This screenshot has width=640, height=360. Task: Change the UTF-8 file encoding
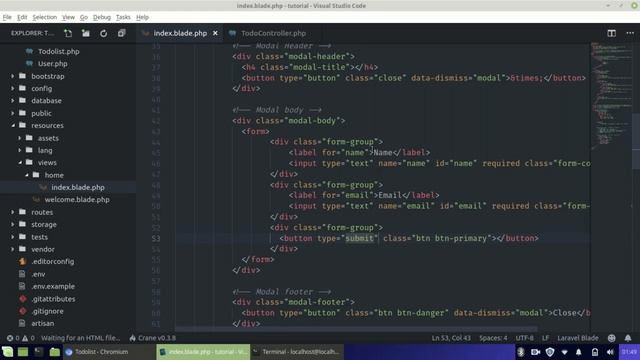tap(524, 338)
